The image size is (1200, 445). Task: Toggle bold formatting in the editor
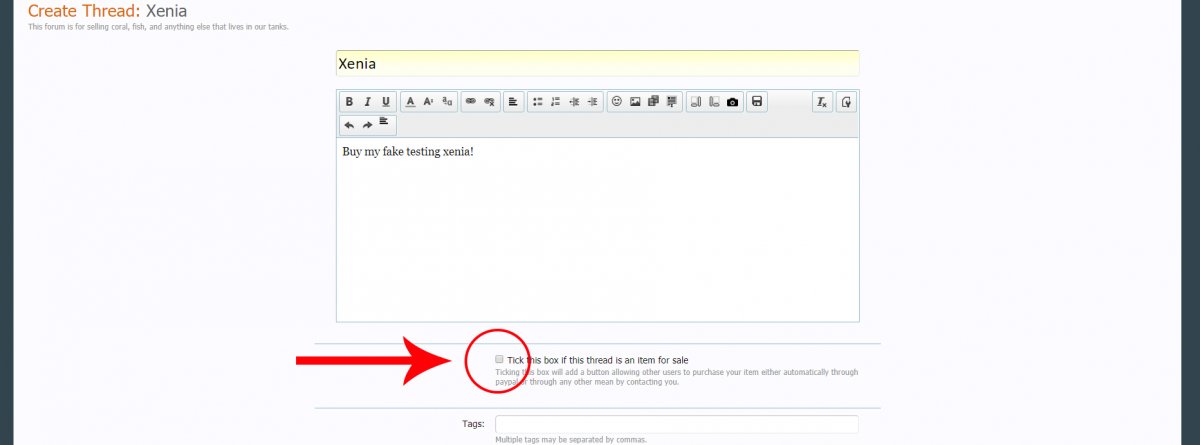click(x=349, y=102)
